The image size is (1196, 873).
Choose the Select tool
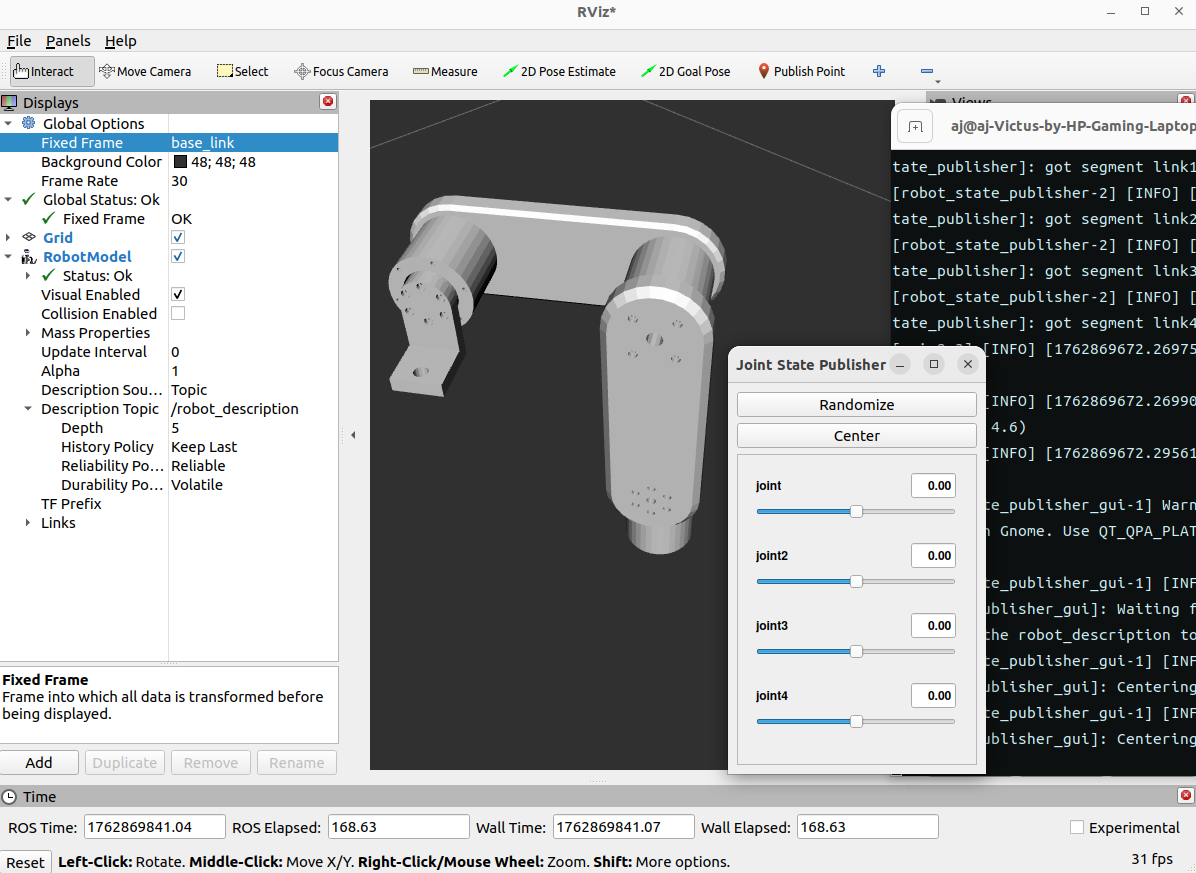click(243, 71)
